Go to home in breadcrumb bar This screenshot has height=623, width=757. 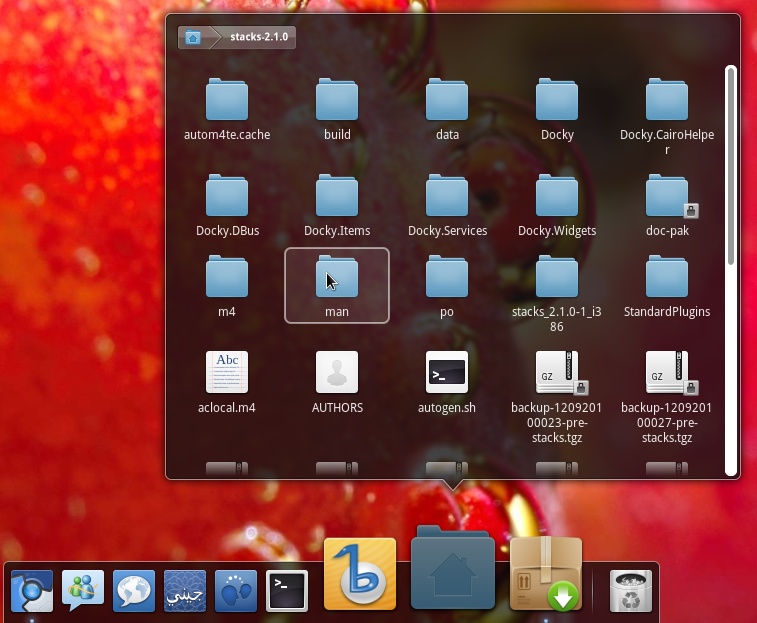tap(193, 37)
